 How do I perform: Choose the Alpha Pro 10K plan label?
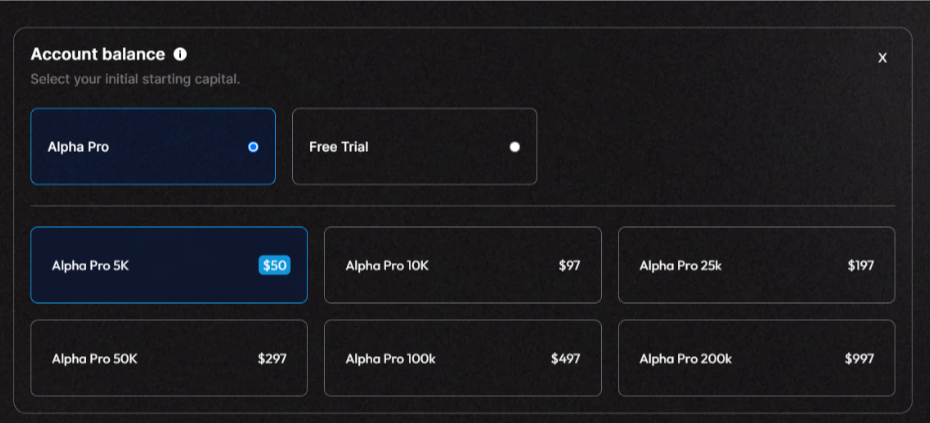tap(387, 266)
